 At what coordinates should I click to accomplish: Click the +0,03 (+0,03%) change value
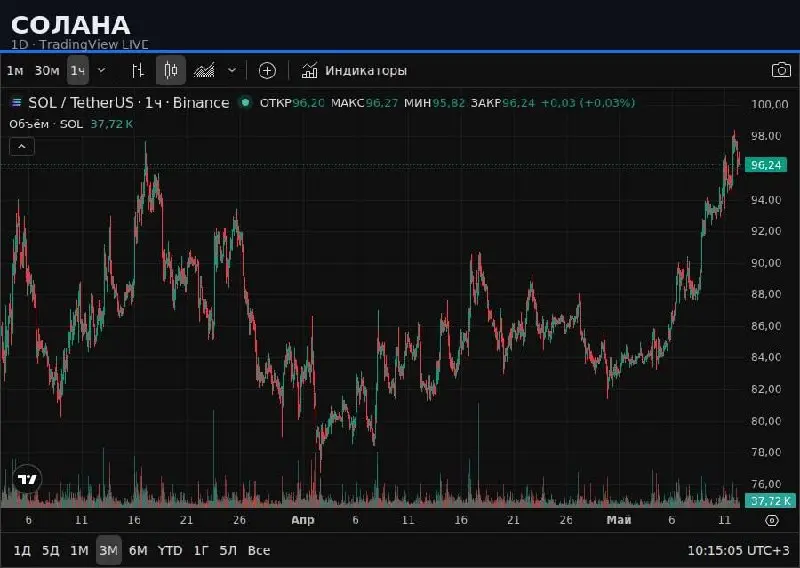(588, 103)
